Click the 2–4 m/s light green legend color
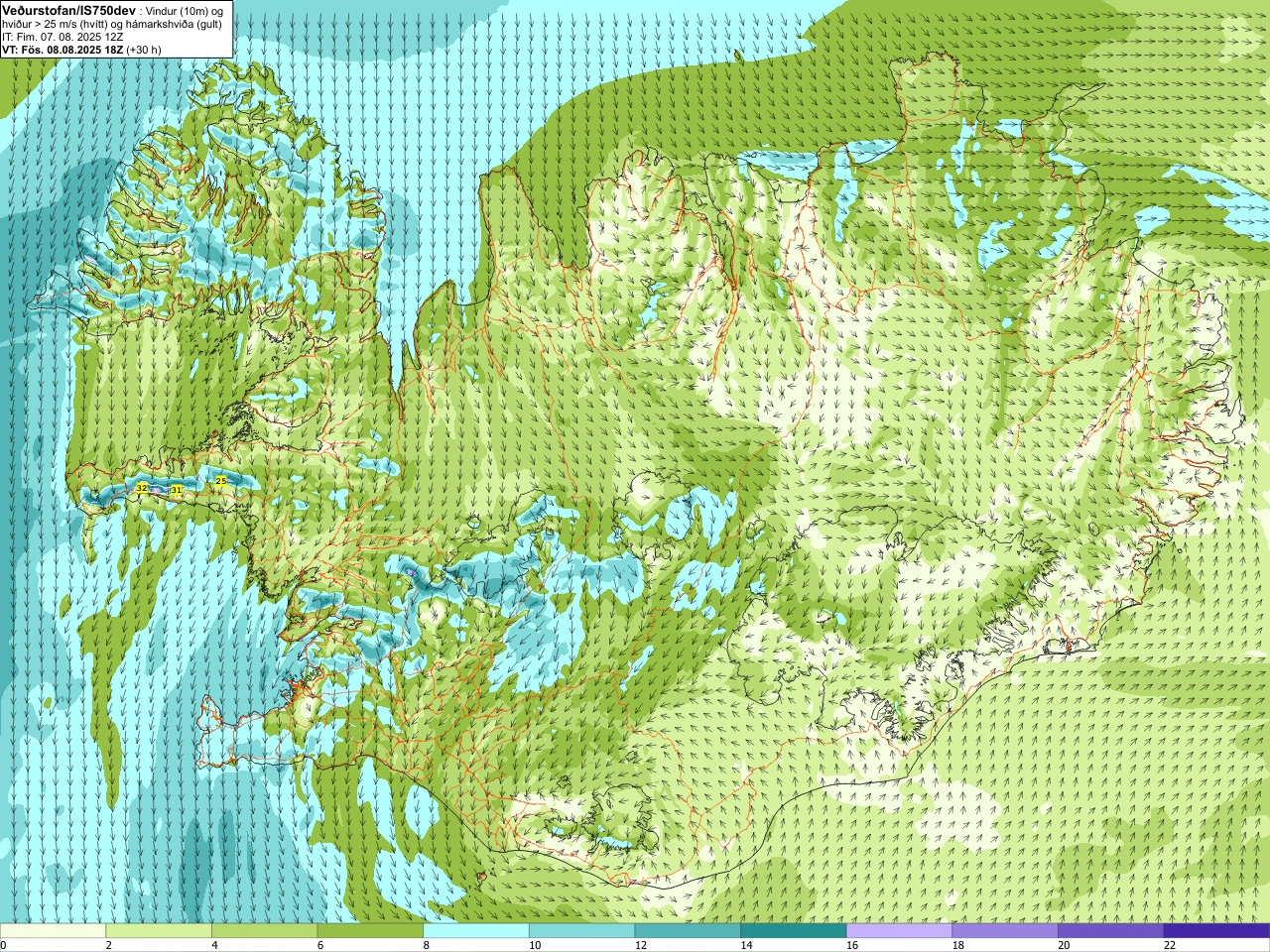1270x952 pixels. (x=159, y=931)
